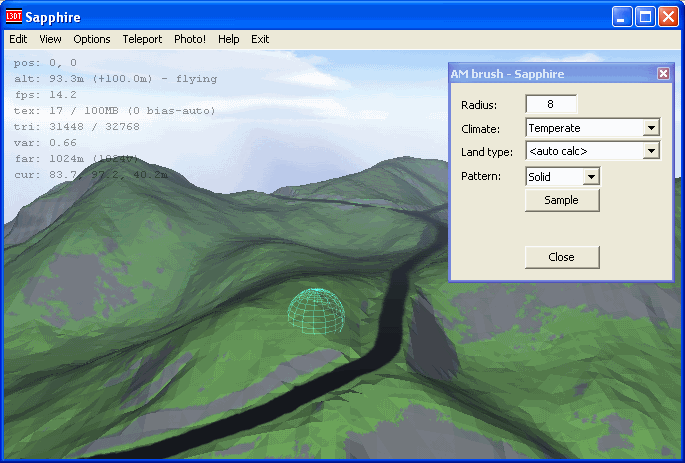Click the Photo! menu item

click(x=190, y=39)
